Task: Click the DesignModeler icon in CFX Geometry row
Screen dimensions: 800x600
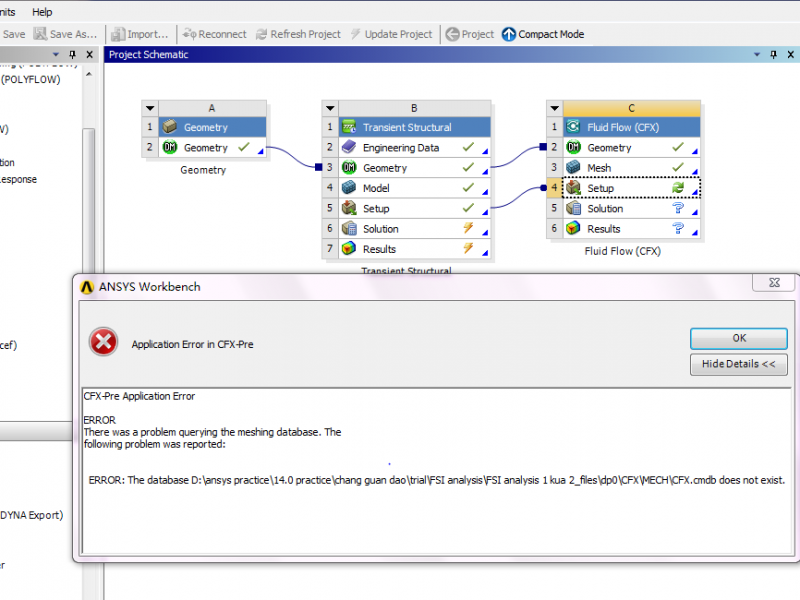Action: coord(573,147)
